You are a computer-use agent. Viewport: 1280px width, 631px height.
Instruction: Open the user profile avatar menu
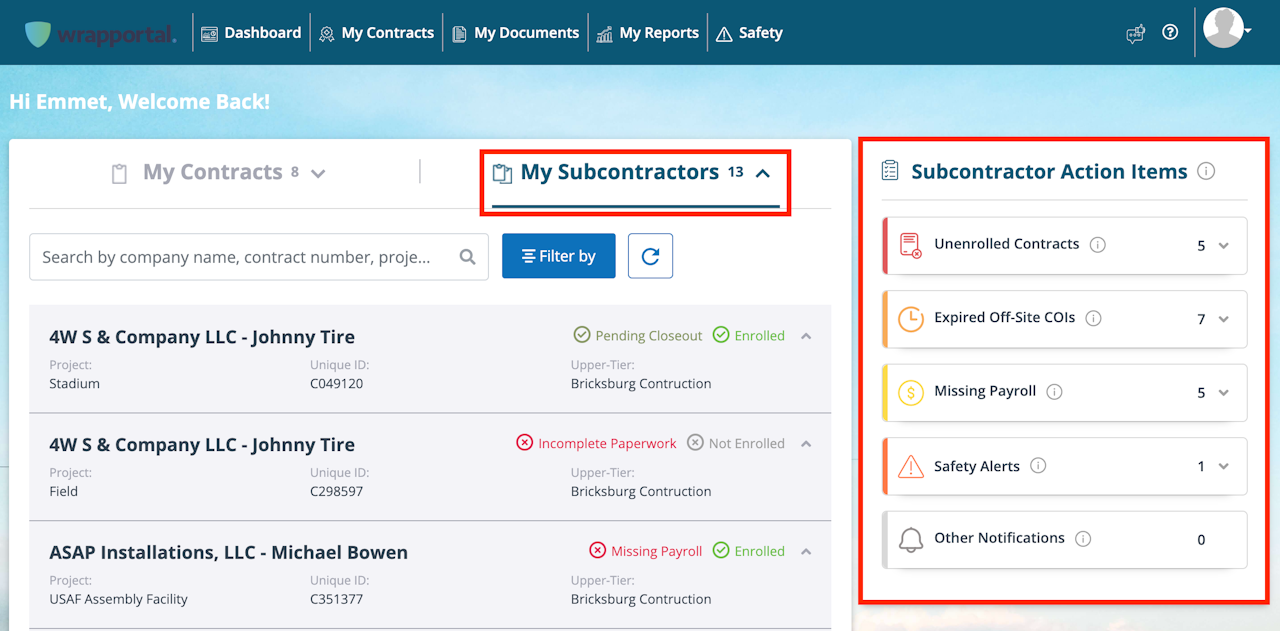coord(1226,30)
